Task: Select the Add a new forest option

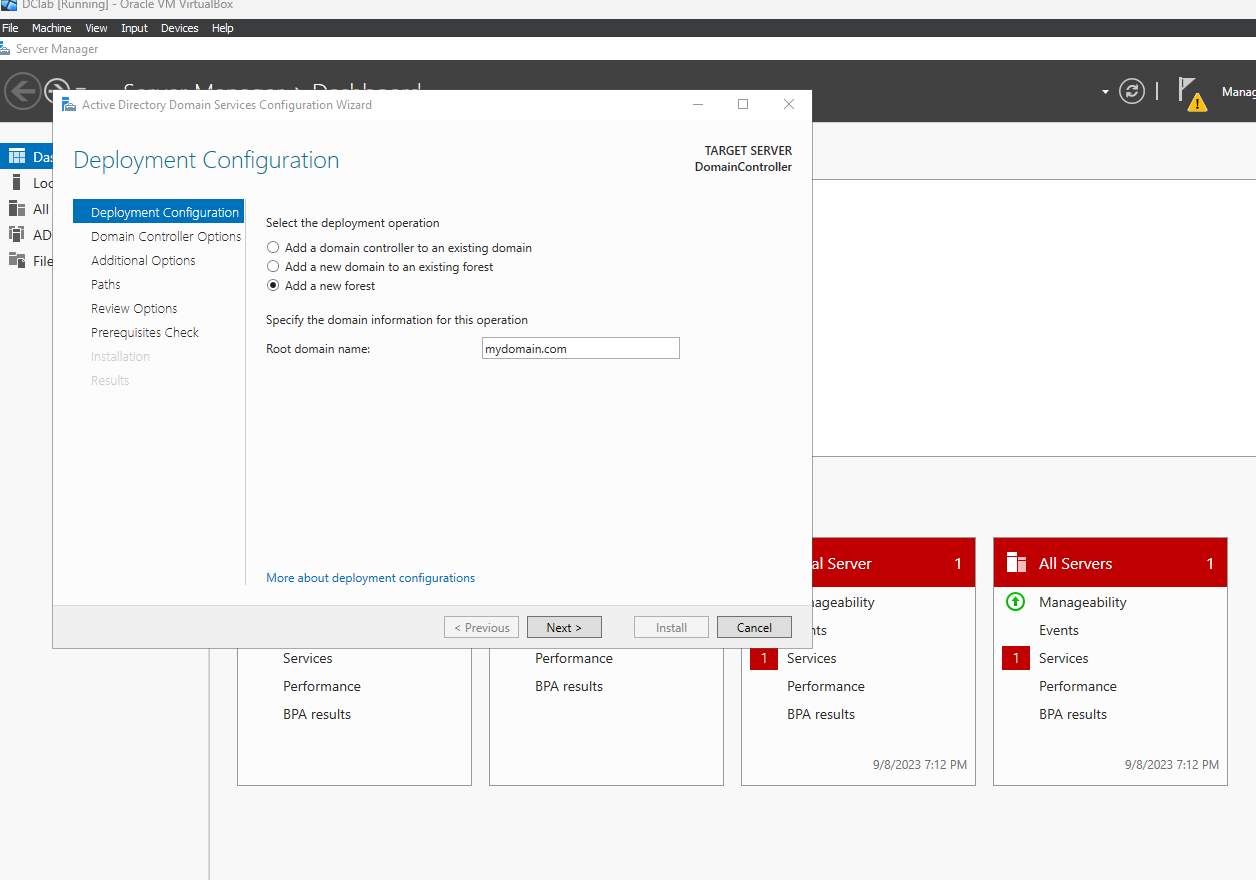Action: point(272,286)
